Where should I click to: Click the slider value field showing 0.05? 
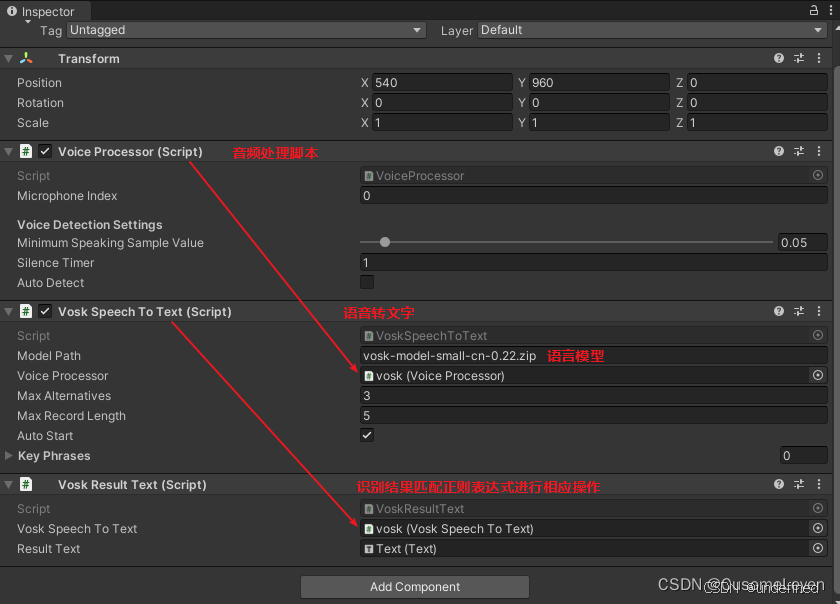[802, 242]
